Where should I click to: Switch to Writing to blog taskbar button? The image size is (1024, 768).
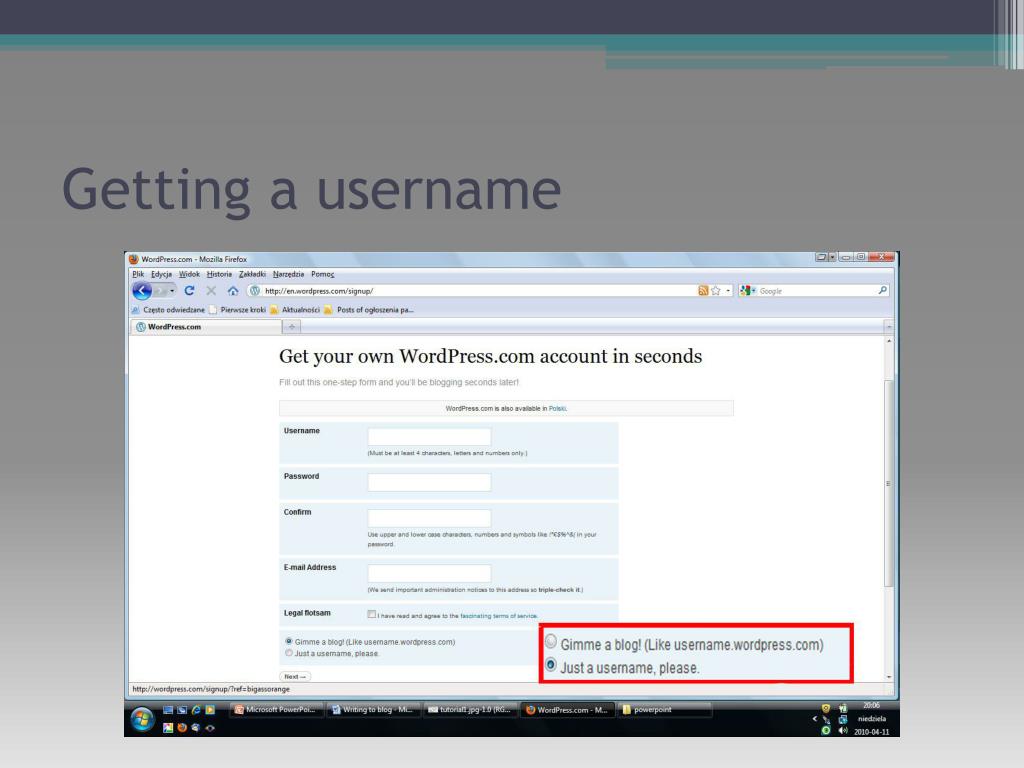click(x=374, y=710)
